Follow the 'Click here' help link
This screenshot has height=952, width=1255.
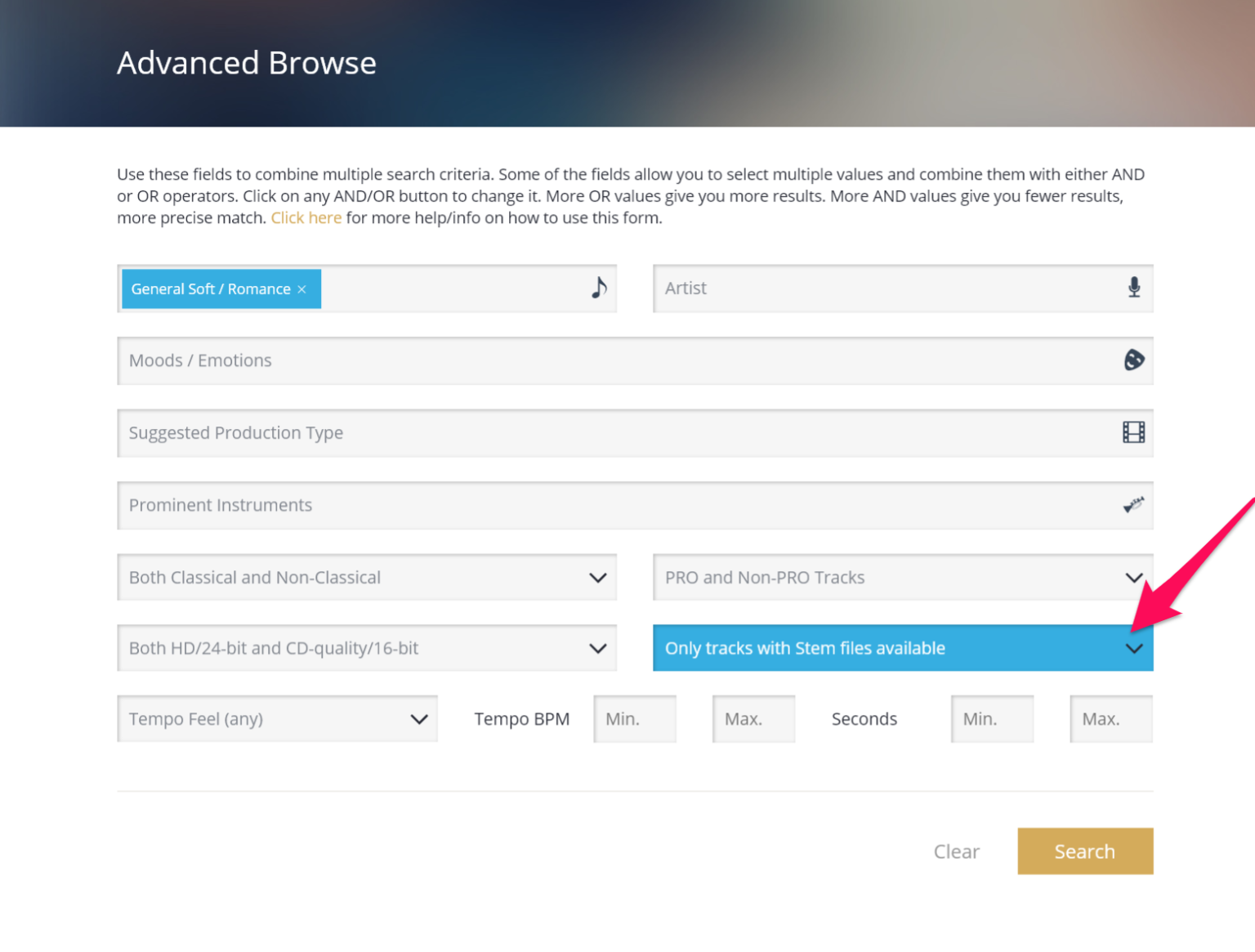pos(306,218)
